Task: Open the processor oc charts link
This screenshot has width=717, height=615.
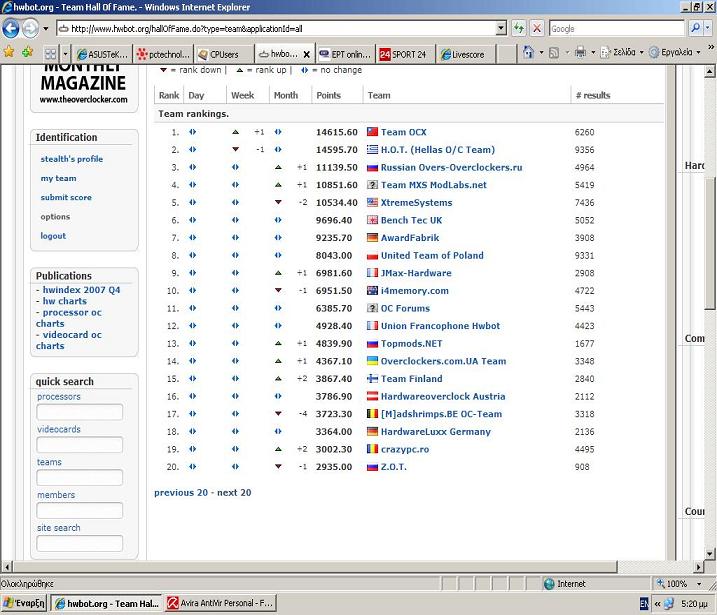Action: [69, 318]
